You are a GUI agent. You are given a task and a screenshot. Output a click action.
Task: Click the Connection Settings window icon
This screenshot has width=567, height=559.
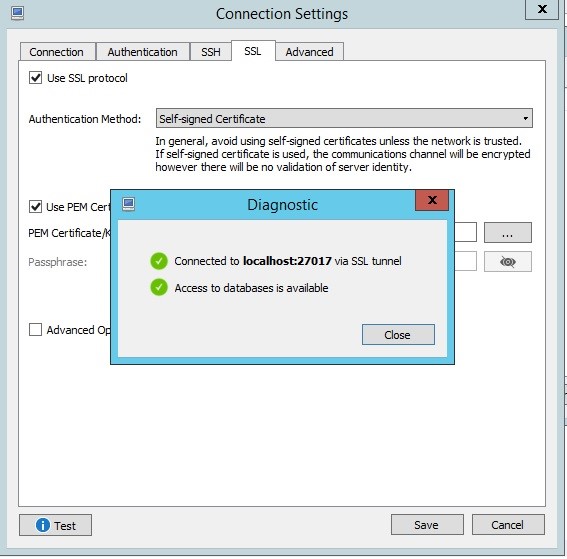17,13
